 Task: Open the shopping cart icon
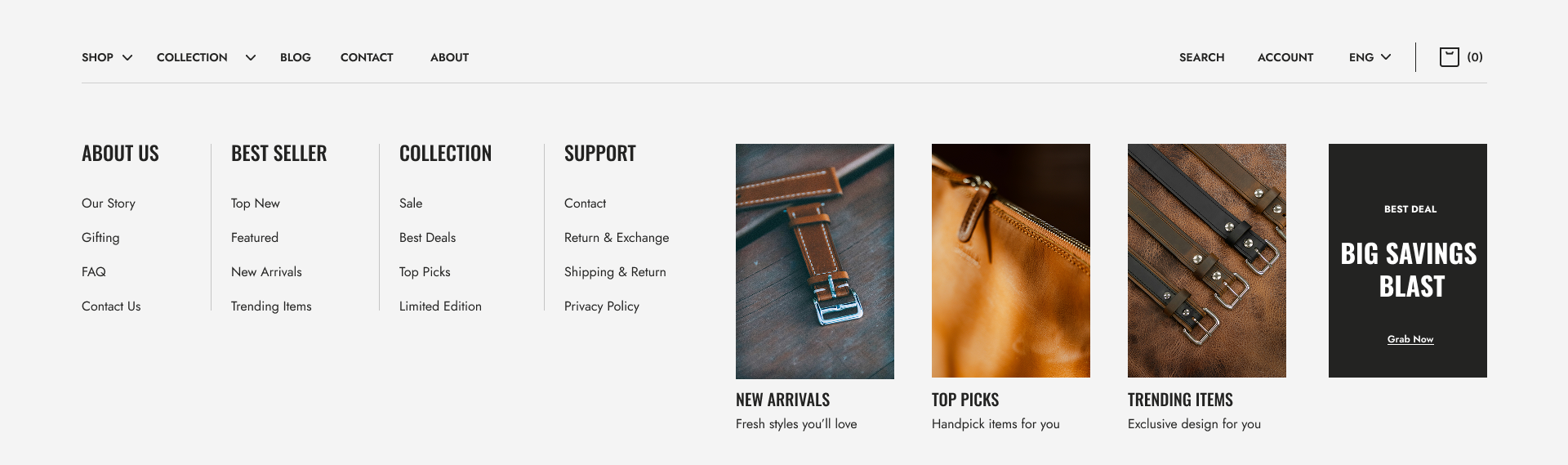point(1449,57)
